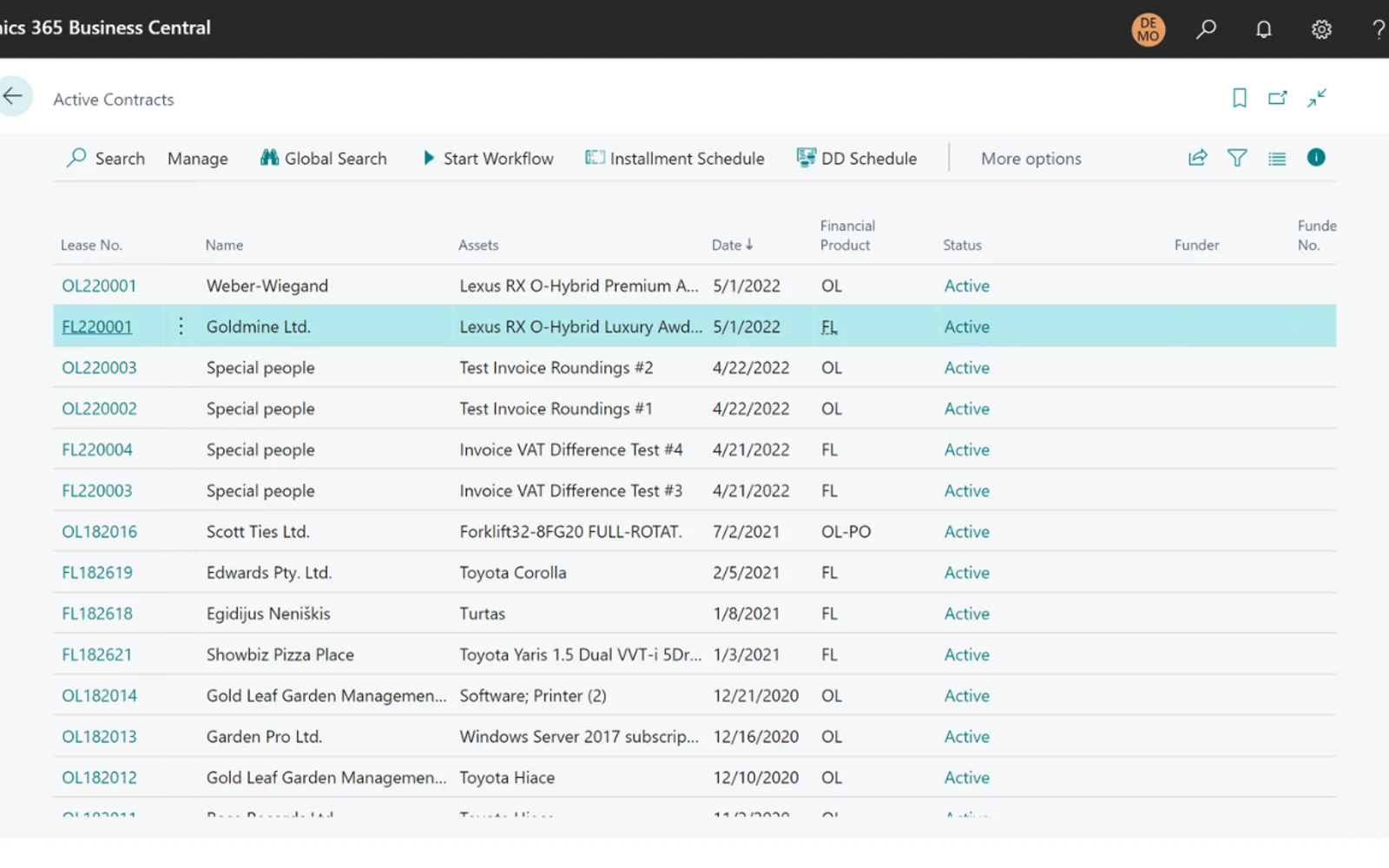Open lease FL220004

point(97,450)
